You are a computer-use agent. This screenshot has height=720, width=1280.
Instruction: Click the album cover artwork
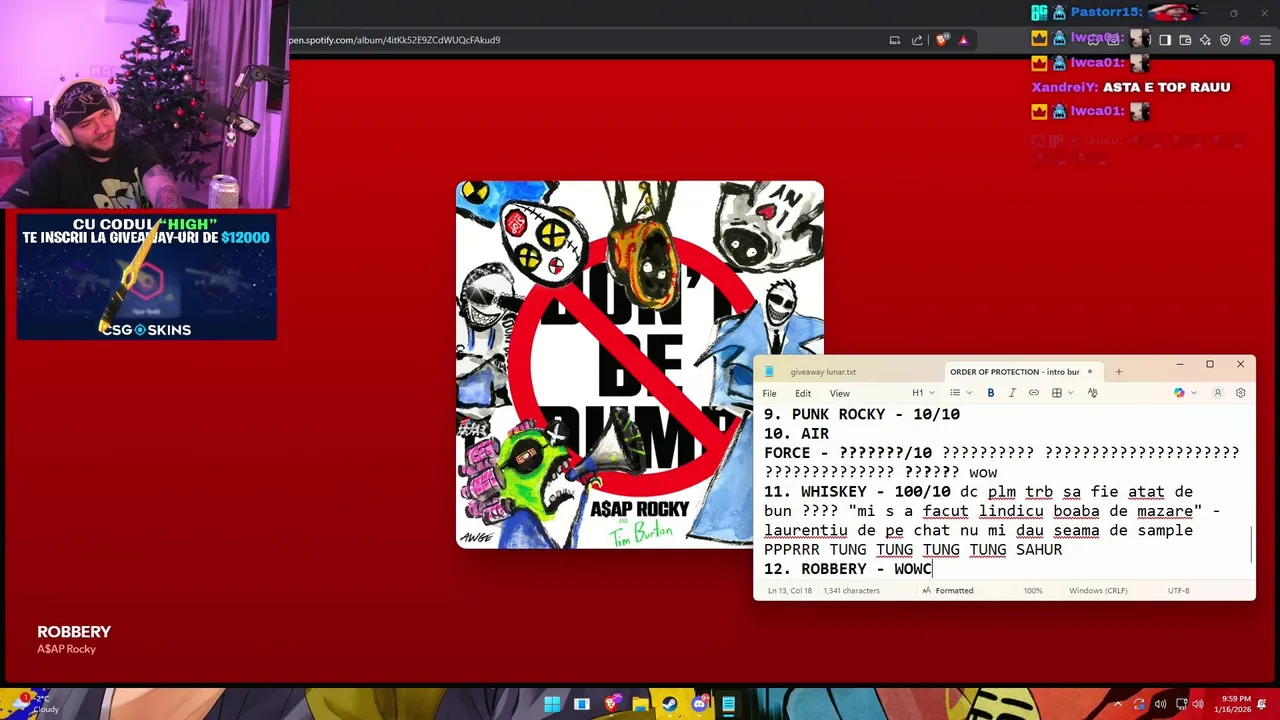pyautogui.click(x=640, y=365)
